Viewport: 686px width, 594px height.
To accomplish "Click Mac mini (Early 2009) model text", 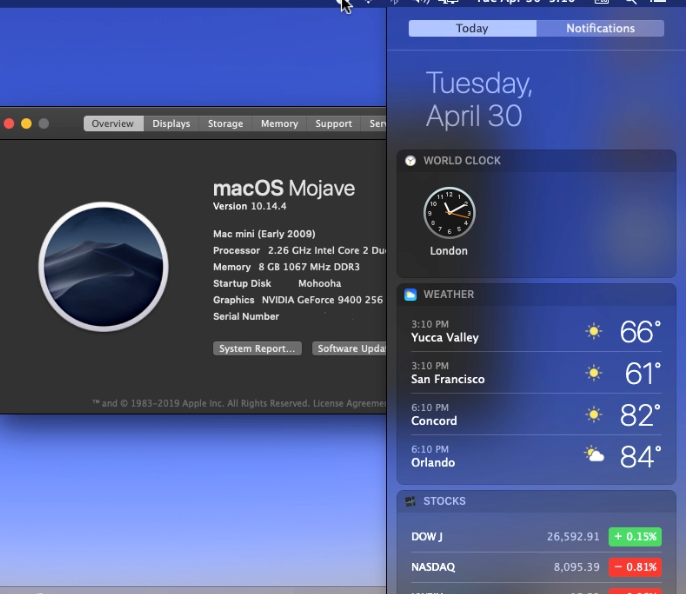I will [x=264, y=234].
